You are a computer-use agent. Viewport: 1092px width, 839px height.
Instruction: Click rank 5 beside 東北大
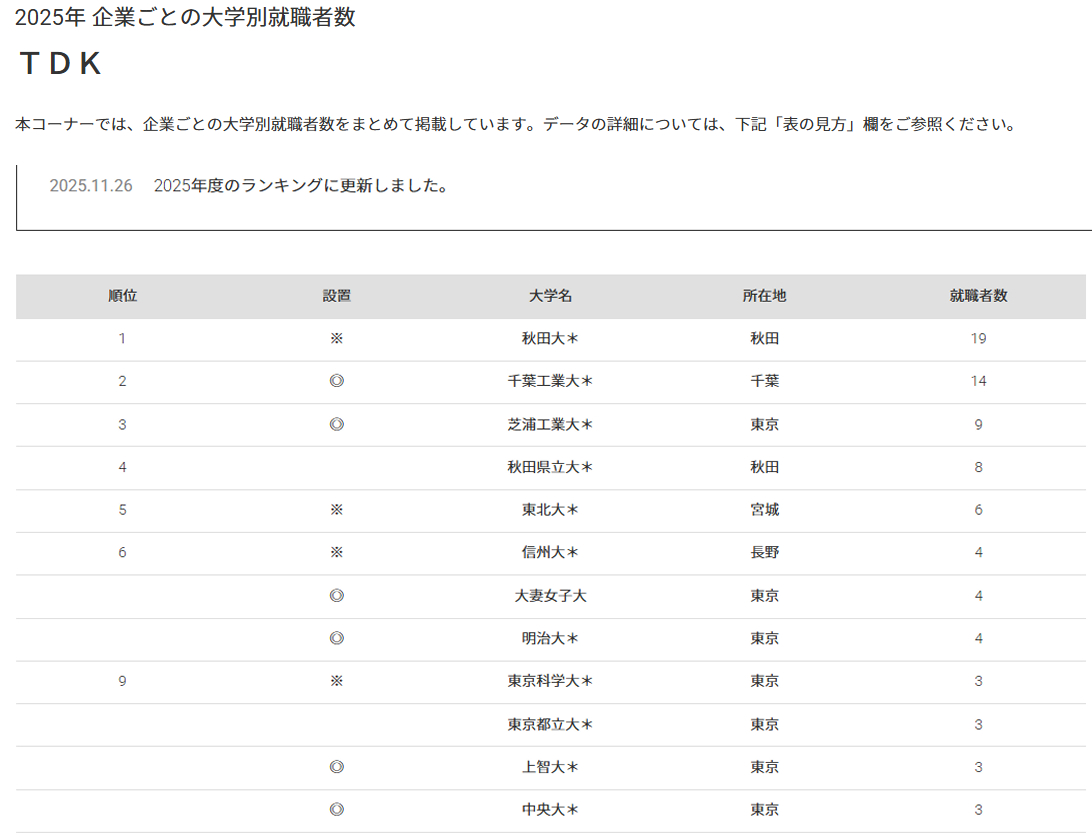click(x=123, y=510)
